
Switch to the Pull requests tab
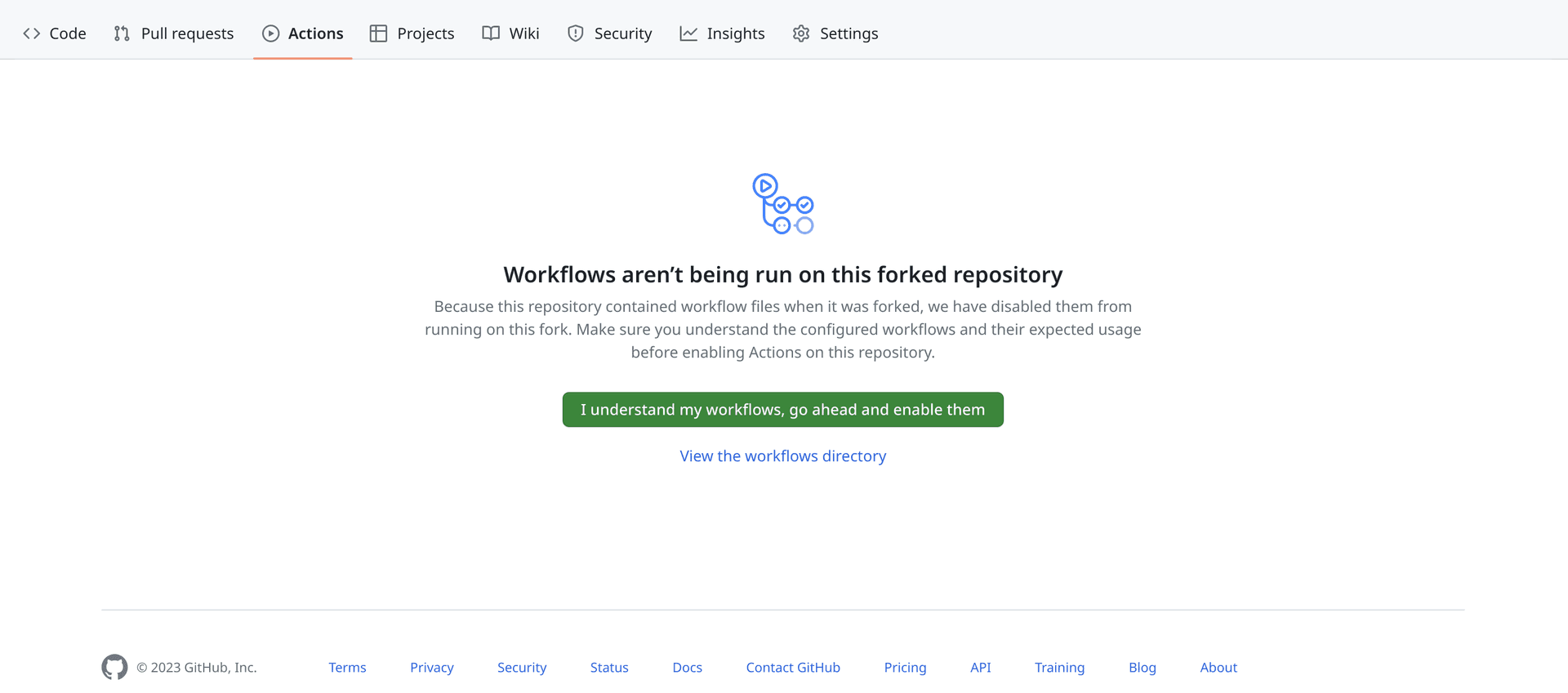[x=187, y=33]
